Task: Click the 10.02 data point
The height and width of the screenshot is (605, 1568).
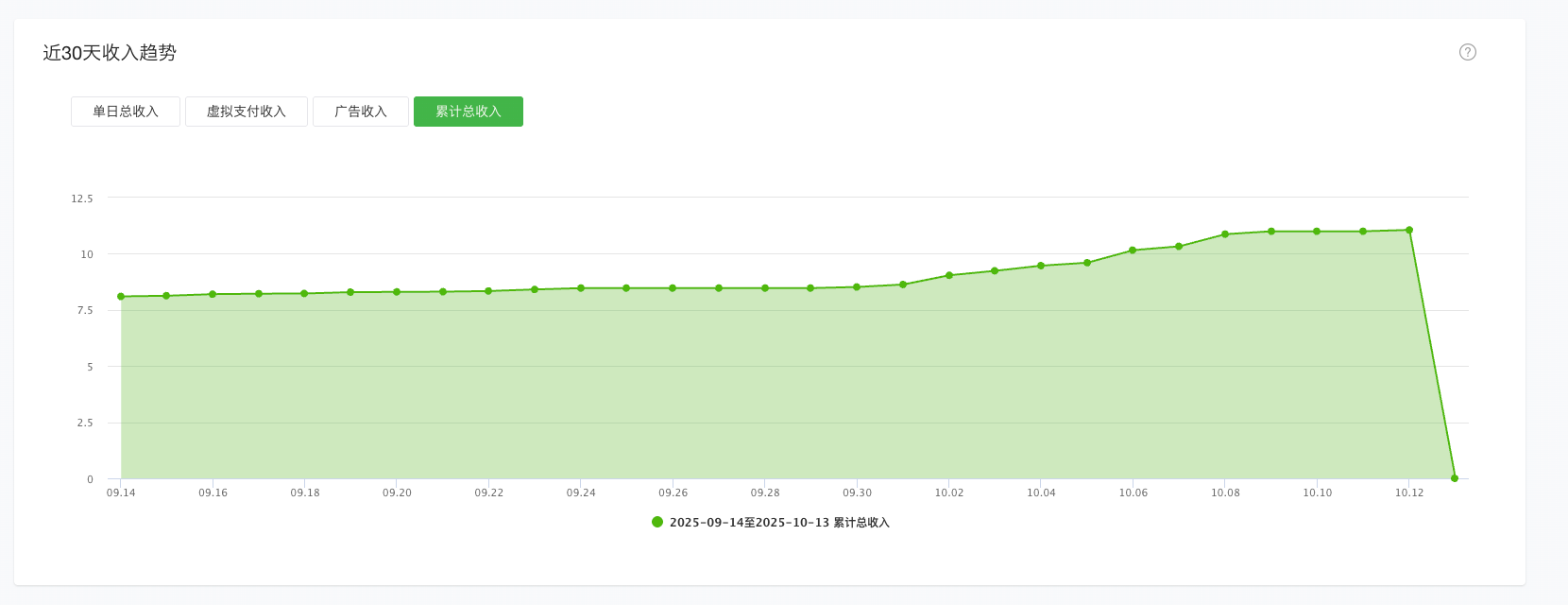Action: pos(949,275)
